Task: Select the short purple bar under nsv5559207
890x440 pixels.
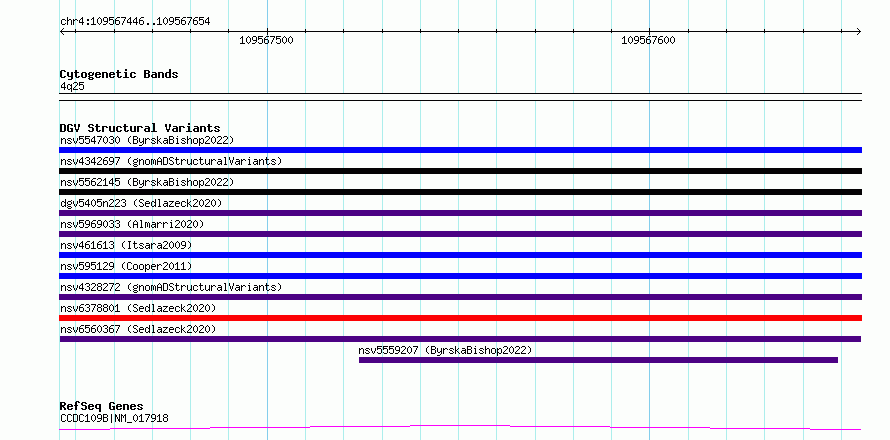Action: [x=598, y=360]
